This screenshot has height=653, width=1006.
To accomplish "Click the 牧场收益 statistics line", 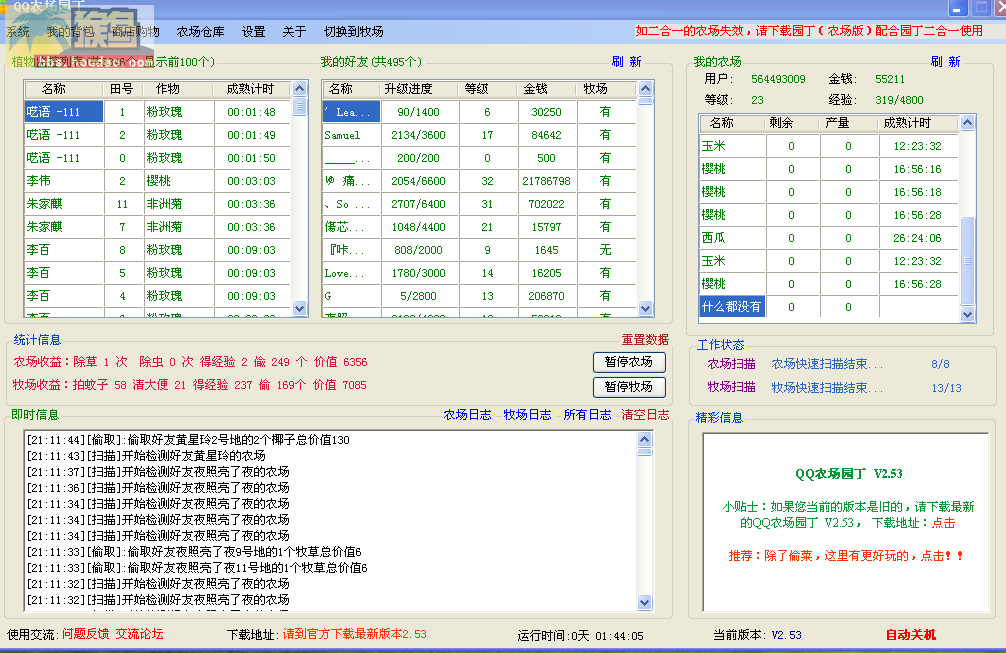I will 189,385.
